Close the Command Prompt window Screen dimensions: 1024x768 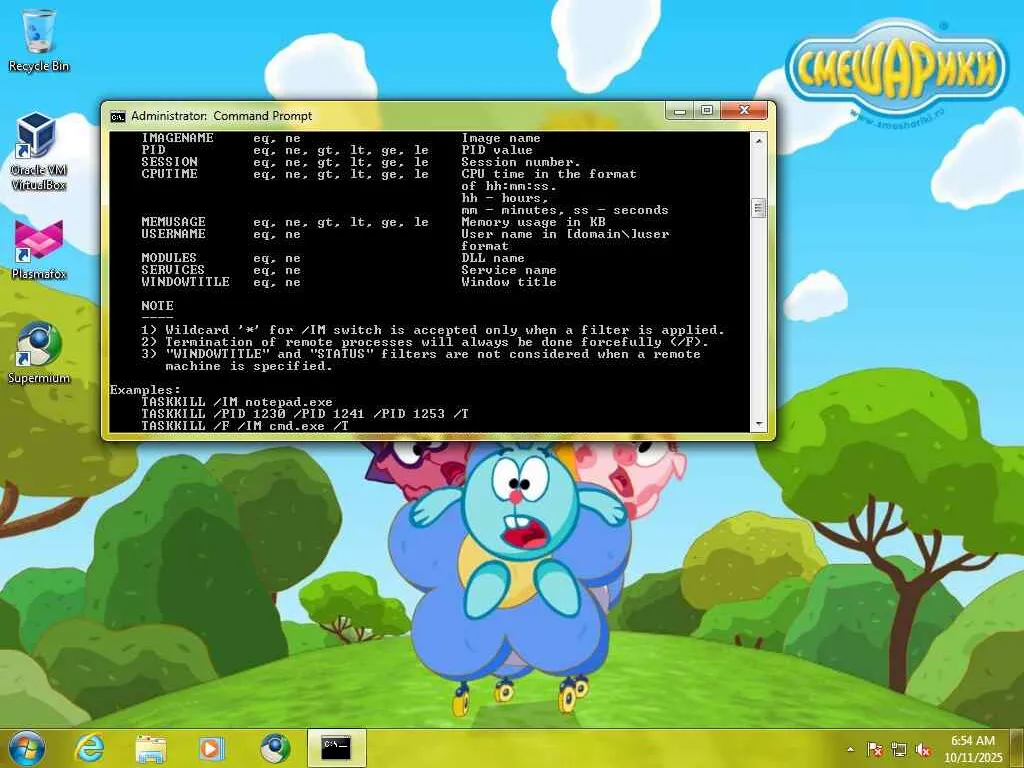(x=744, y=110)
